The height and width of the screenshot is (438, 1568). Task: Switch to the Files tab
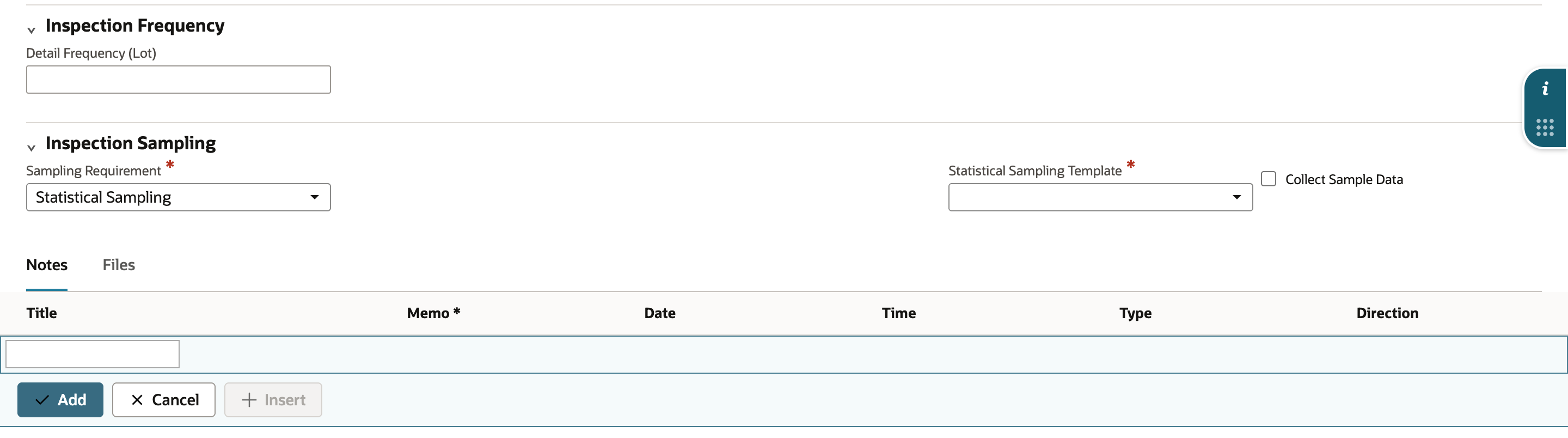point(119,265)
